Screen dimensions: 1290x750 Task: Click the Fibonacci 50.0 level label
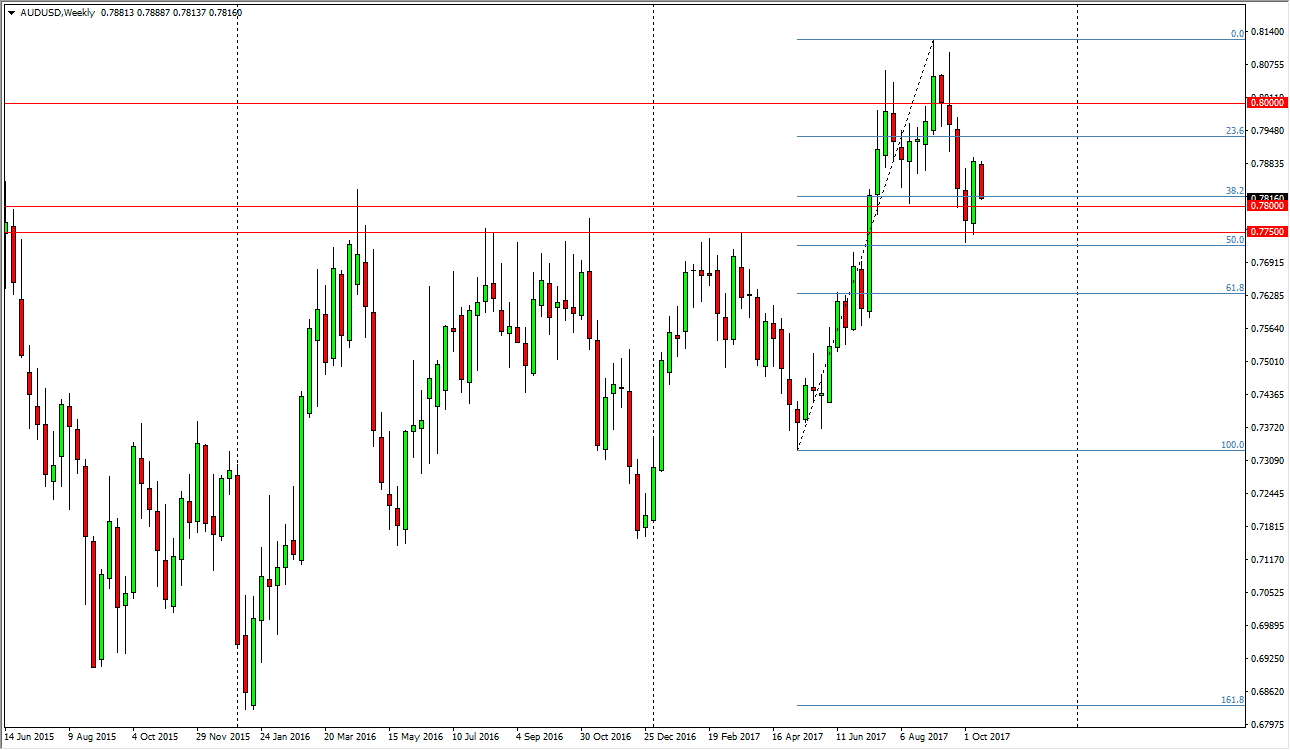pos(1235,240)
